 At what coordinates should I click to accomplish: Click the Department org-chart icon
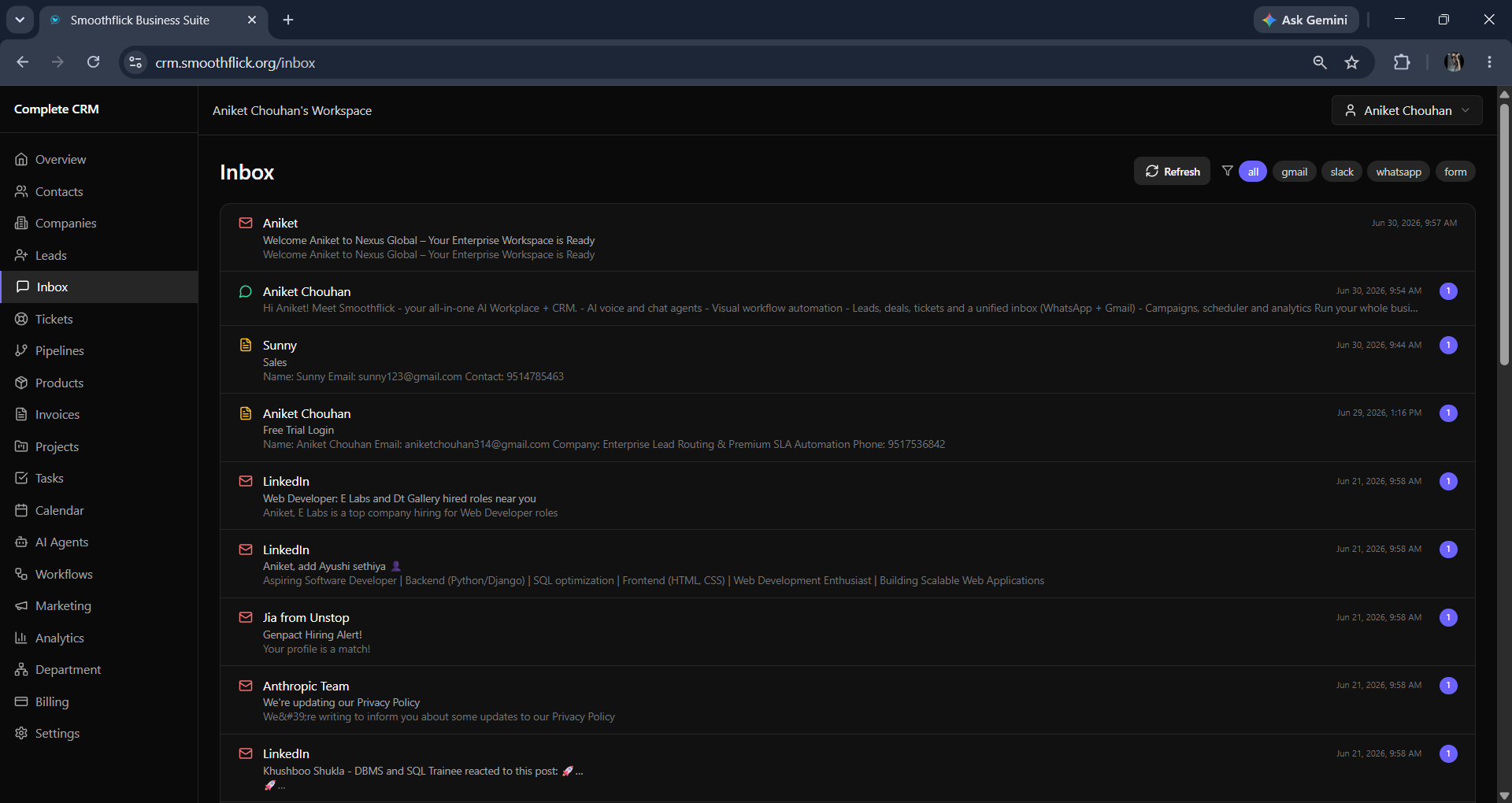21,669
